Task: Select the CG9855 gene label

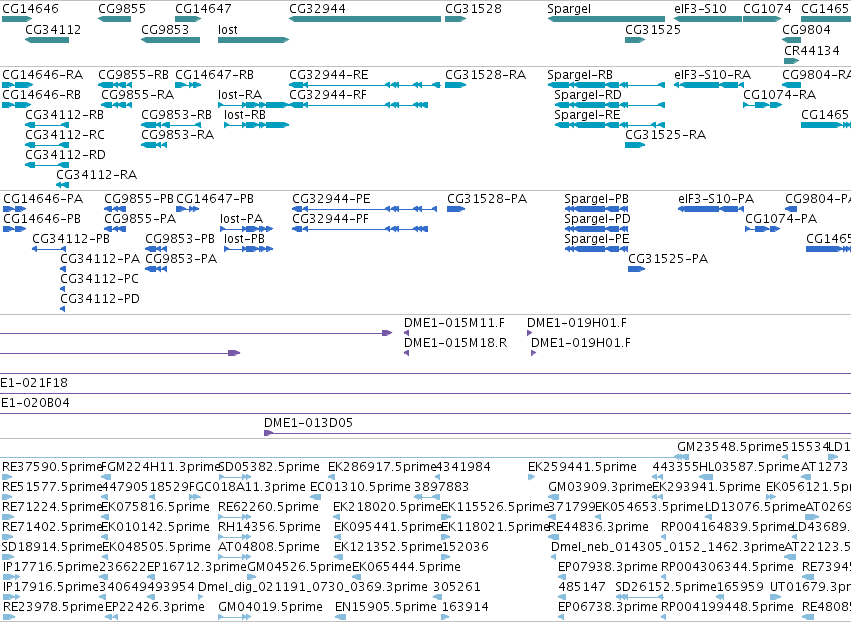Action: pyautogui.click(x=122, y=9)
